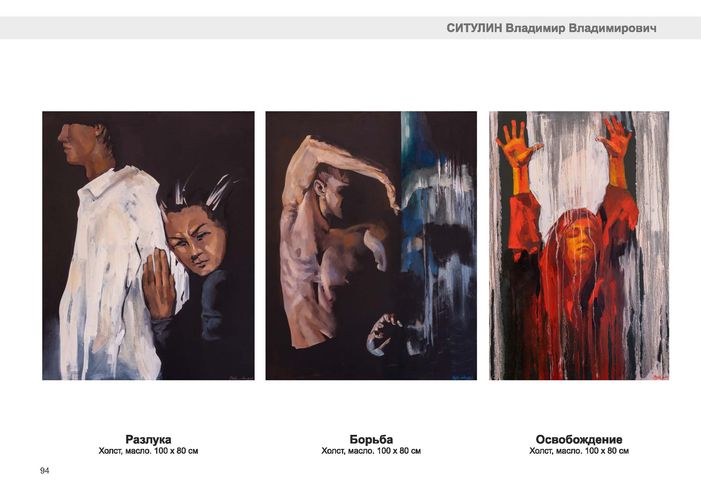Click the Освобождение painting image

pyautogui.click(x=579, y=246)
